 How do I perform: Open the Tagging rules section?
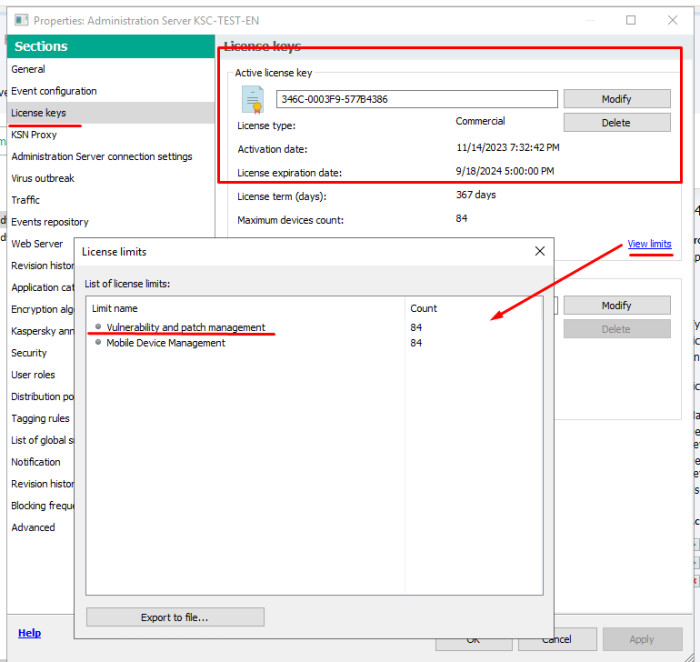[40, 419]
